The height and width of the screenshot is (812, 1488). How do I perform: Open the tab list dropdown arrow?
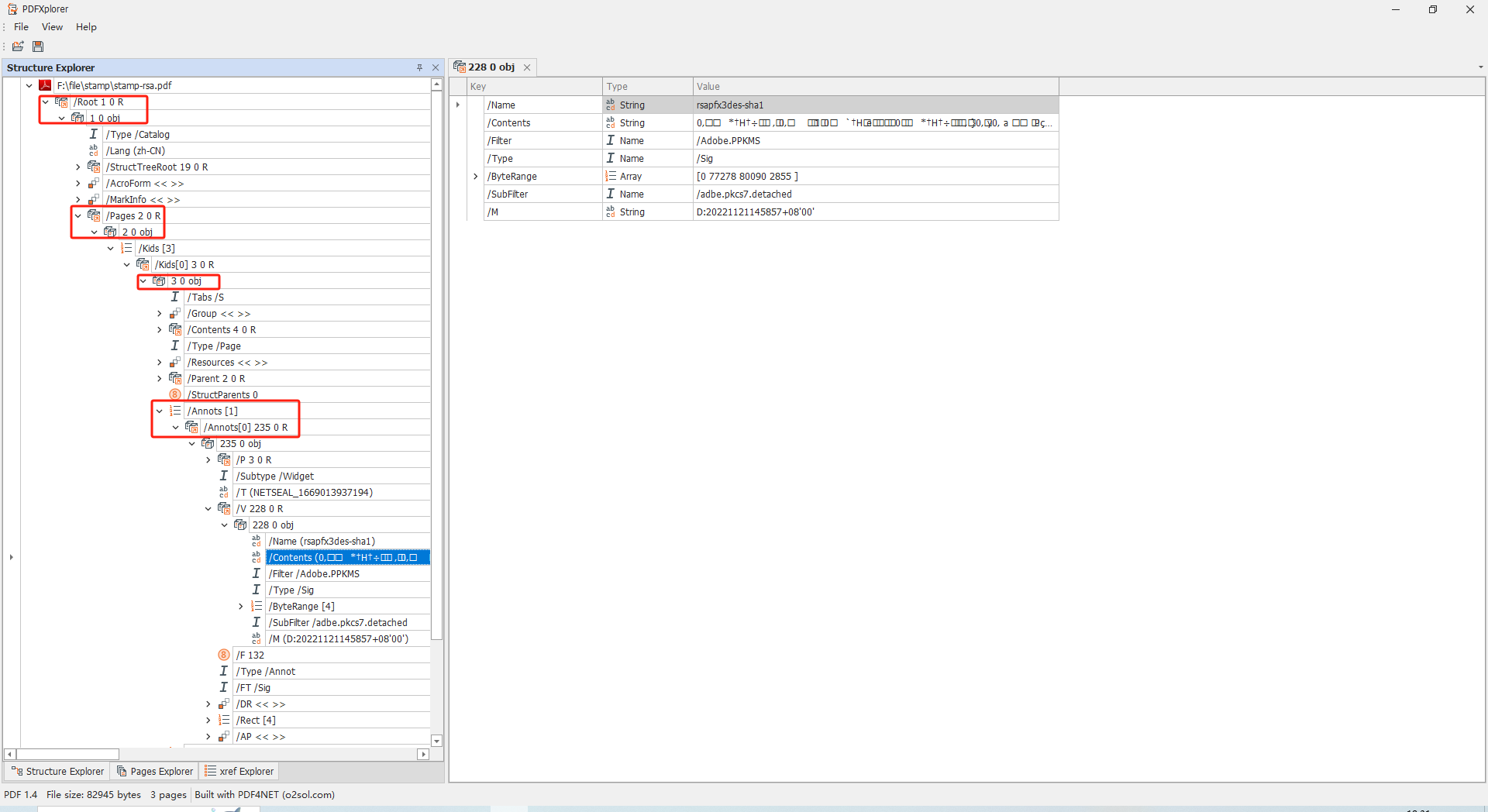1480,67
